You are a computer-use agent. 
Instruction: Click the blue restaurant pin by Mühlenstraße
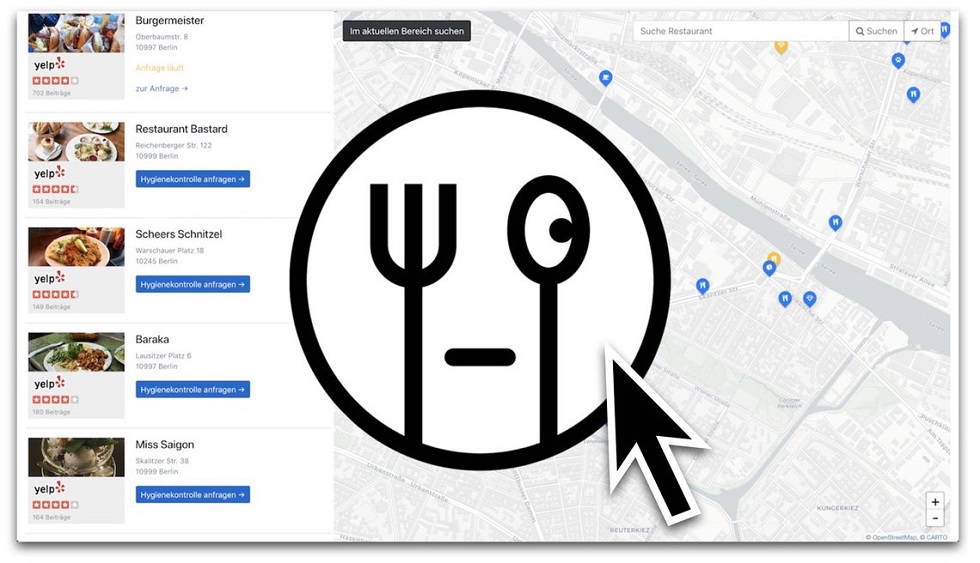[835, 222]
